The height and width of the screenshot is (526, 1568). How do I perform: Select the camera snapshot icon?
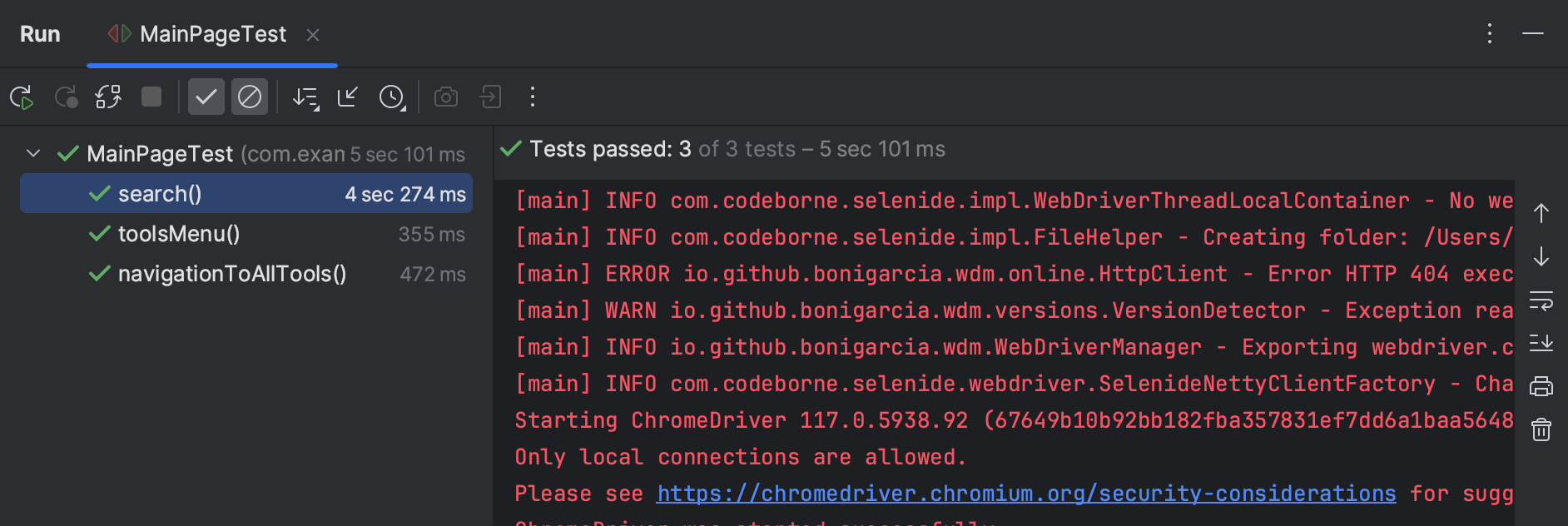tap(445, 97)
